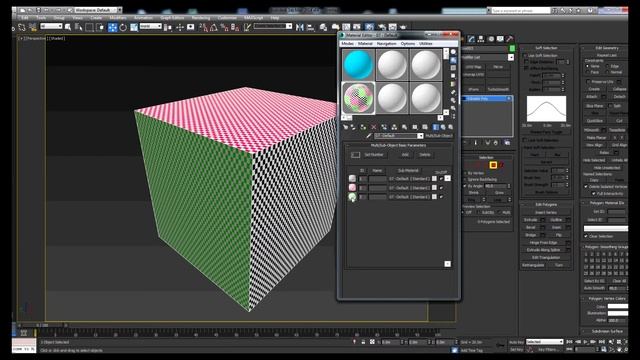Screen dimensions: 640x360
Task: Open the Options menu in Material Editor
Action: (x=408, y=43)
